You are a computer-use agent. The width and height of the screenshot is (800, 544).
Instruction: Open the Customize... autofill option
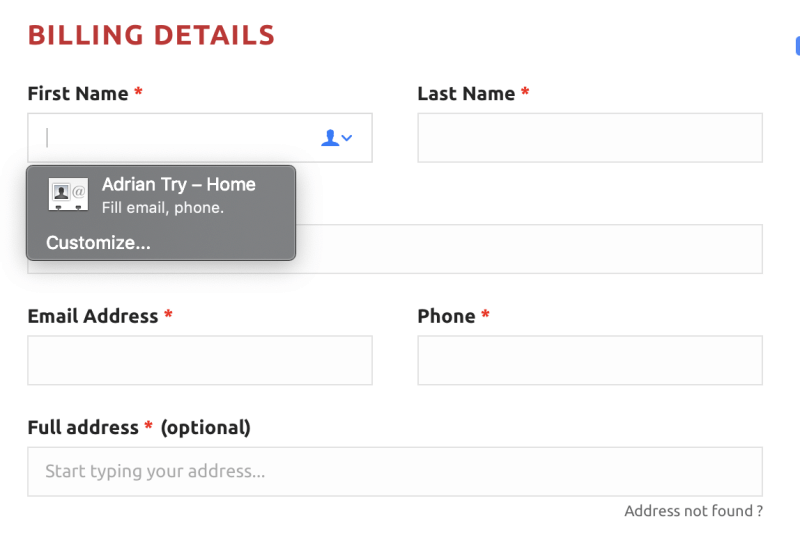(98, 242)
